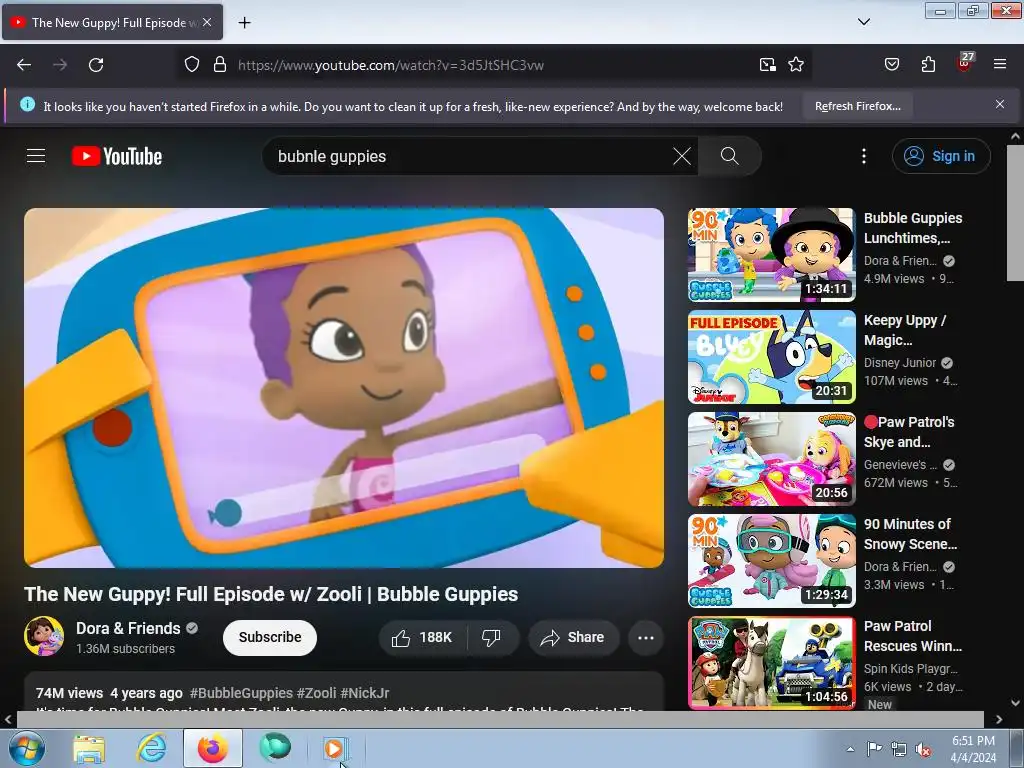The image size is (1024, 768).
Task: Open Bubble Guppies Lunchtimes video thumbnail
Action: (x=771, y=255)
